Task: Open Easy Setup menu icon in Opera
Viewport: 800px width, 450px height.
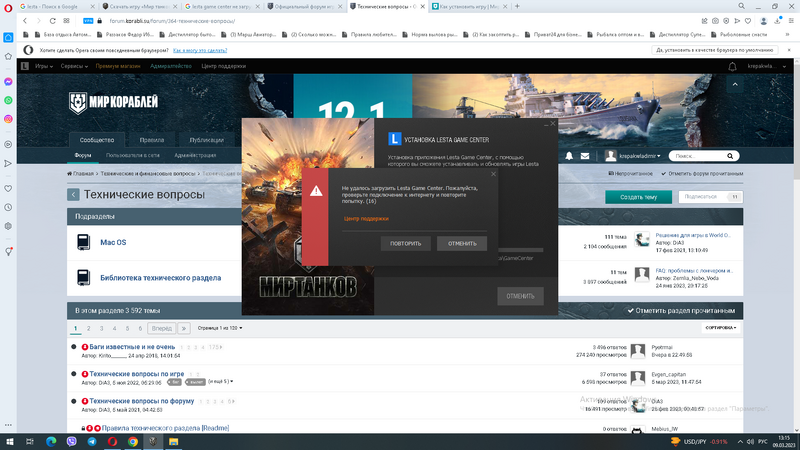Action: pyautogui.click(x=791, y=21)
